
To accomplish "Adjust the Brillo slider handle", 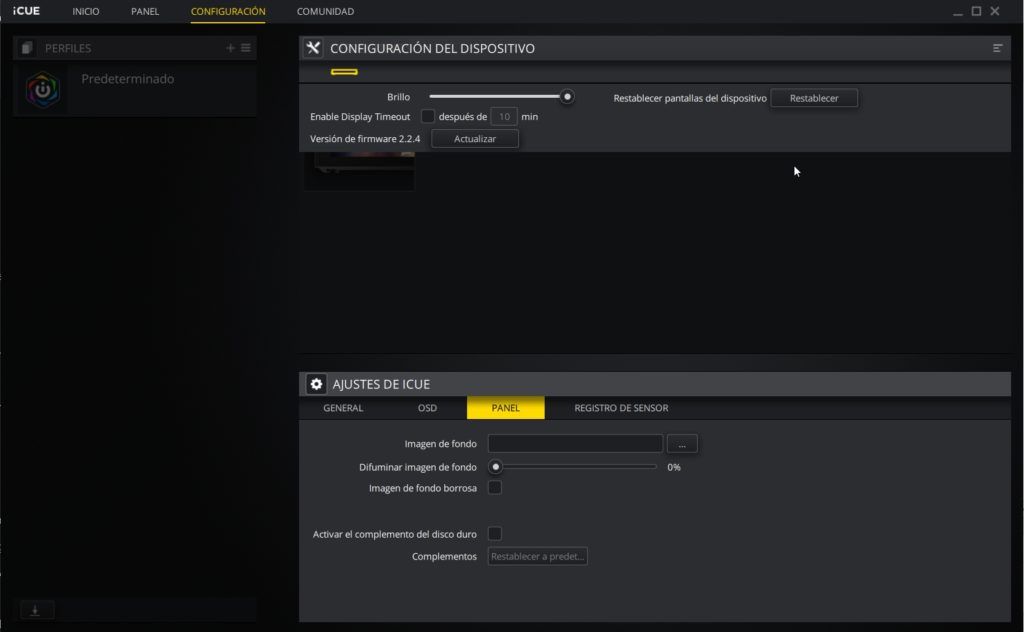I will click(568, 97).
